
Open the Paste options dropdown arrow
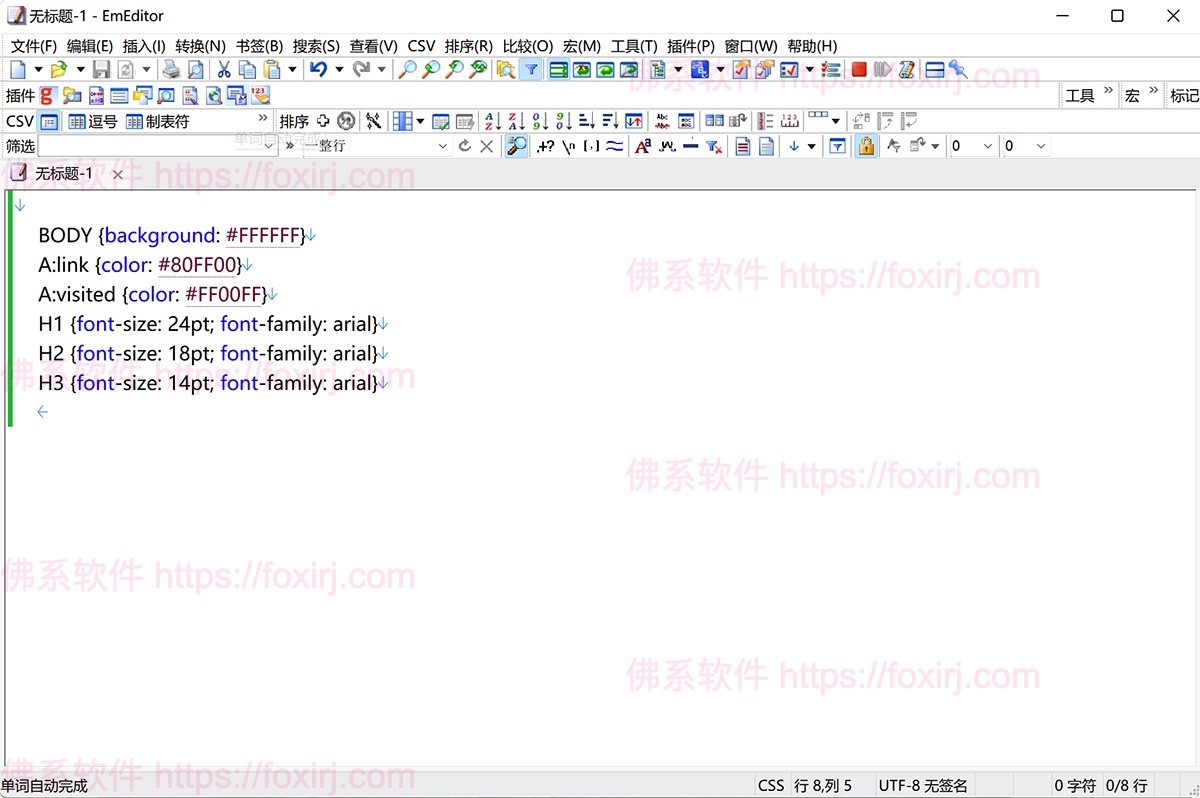point(292,69)
